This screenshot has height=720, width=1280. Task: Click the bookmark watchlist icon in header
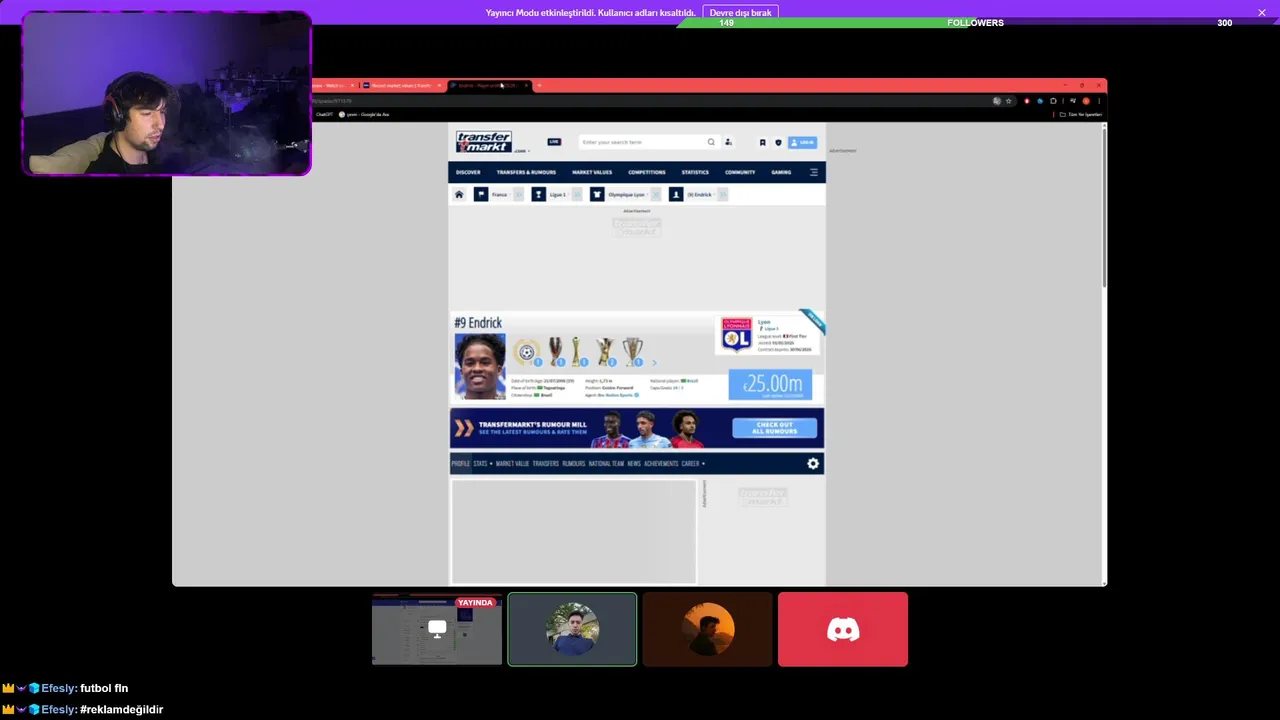click(x=762, y=142)
